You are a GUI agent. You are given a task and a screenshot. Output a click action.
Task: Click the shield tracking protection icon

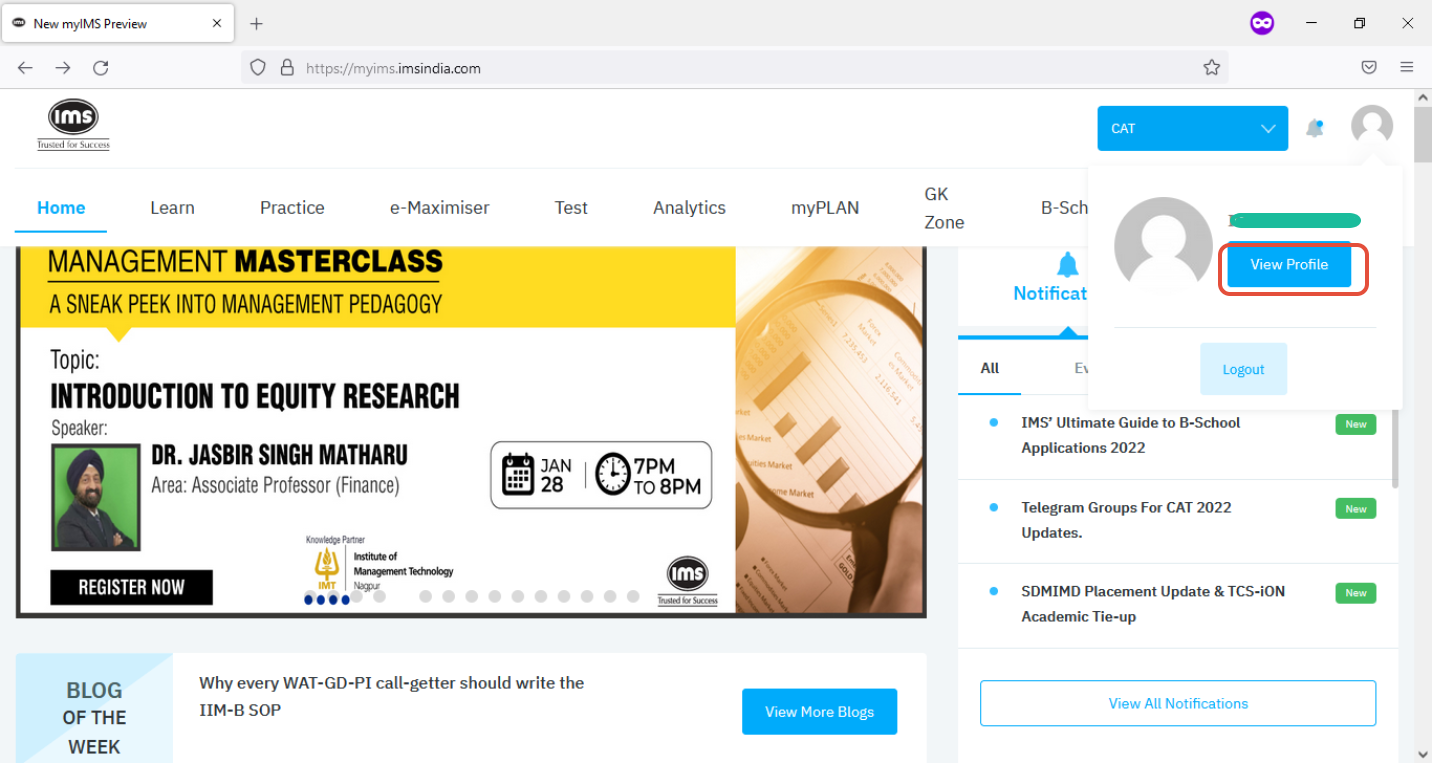point(258,68)
